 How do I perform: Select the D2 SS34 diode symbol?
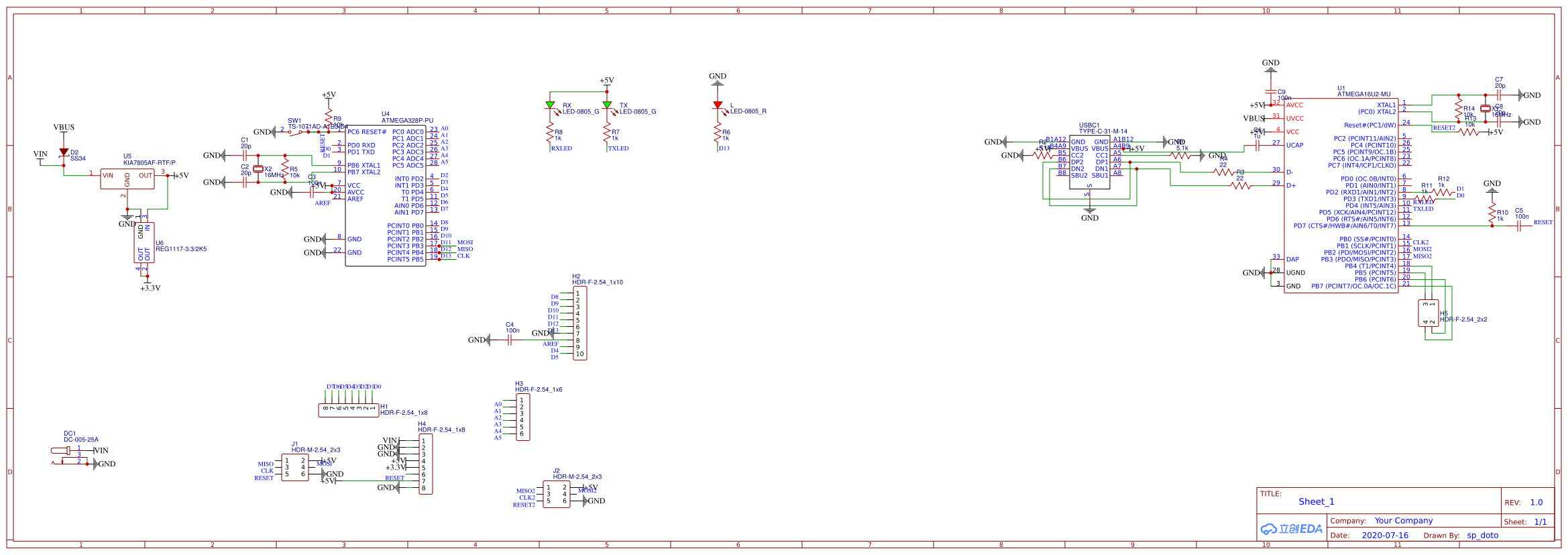(x=64, y=153)
